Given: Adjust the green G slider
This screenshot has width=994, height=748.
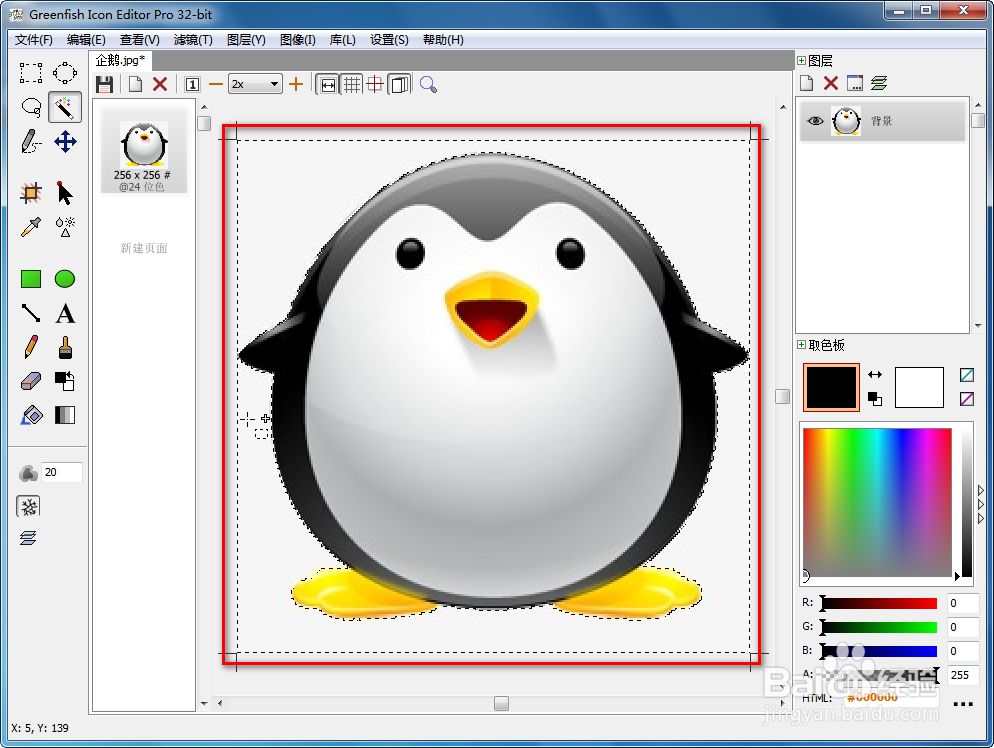Looking at the screenshot, I should click(x=879, y=627).
